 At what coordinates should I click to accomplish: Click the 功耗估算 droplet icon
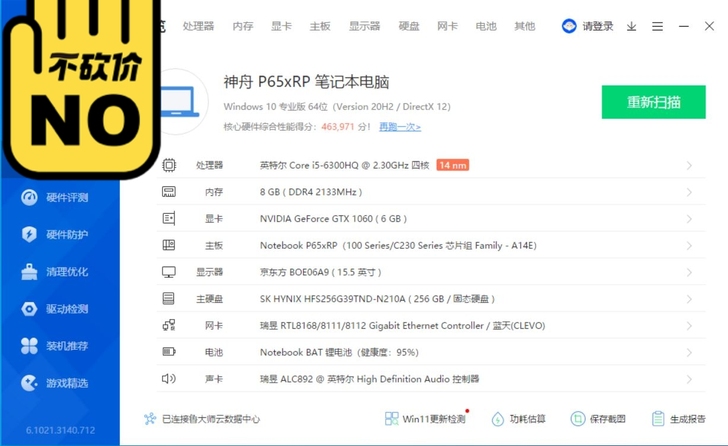tap(498, 419)
